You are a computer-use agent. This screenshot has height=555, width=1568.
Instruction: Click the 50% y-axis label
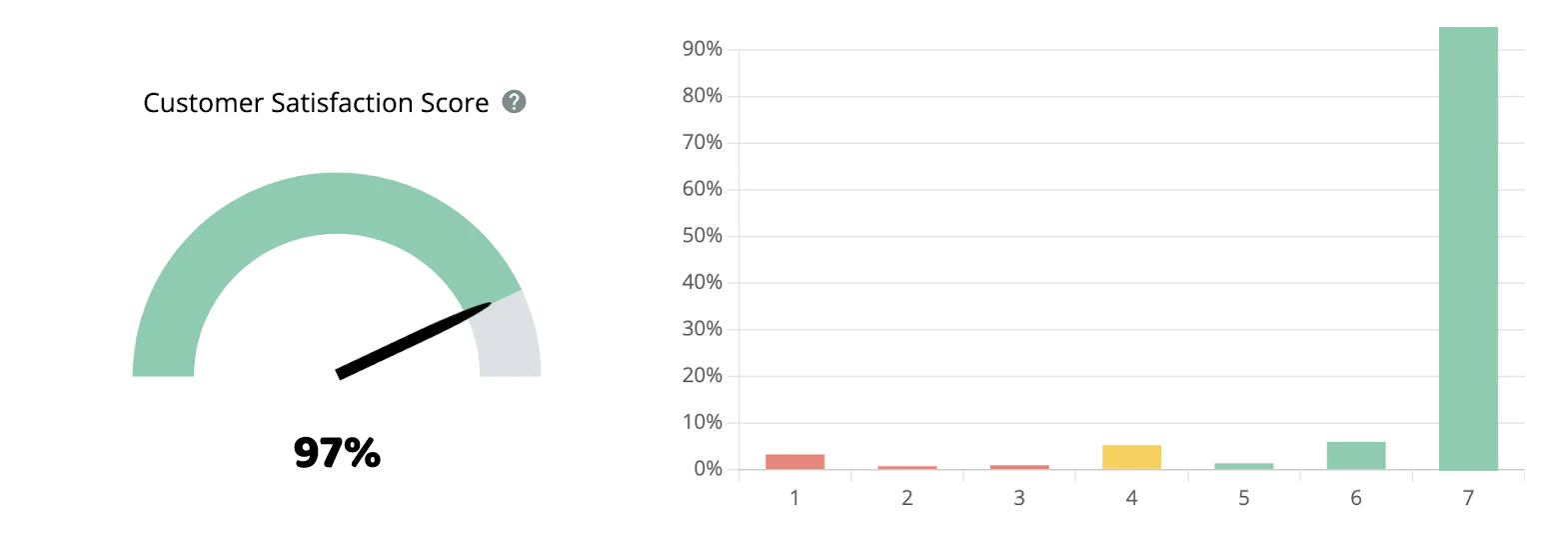(702, 236)
